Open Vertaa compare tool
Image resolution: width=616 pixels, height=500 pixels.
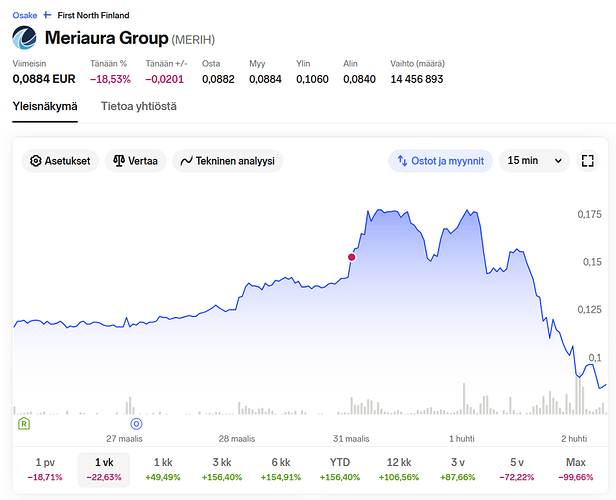[136, 161]
